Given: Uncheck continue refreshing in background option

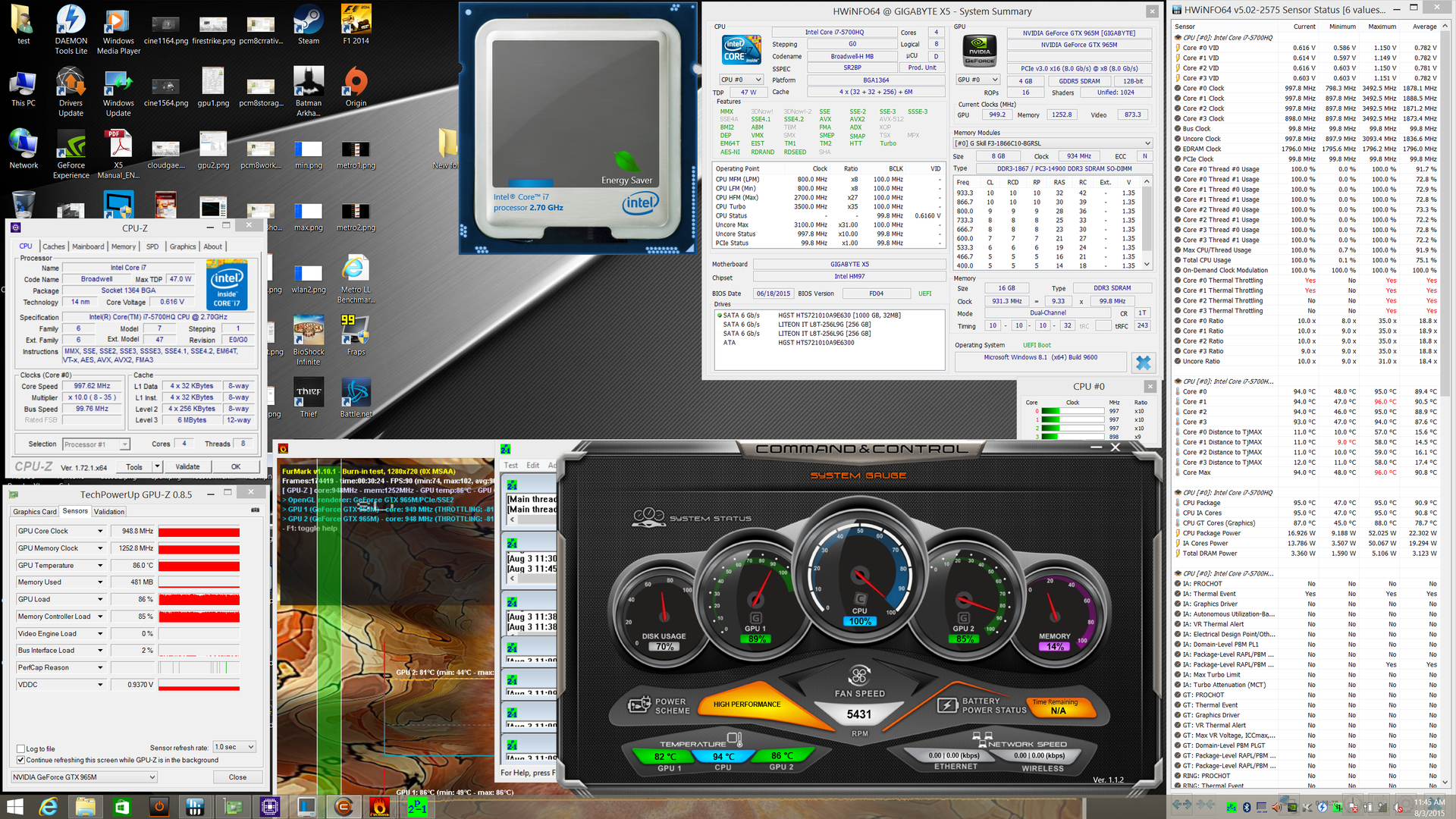Looking at the screenshot, I should [x=21, y=760].
